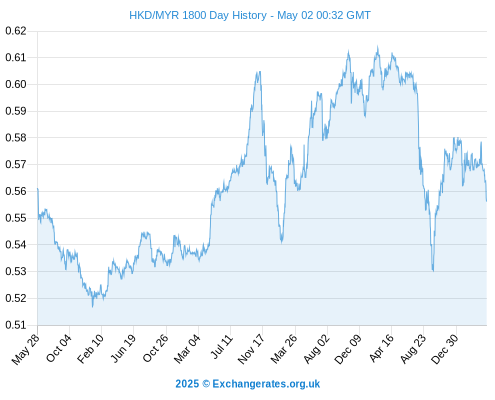The width and height of the screenshot is (495, 400).
Task: Click the Mar 26 x-axis date label
Action: click(284, 349)
